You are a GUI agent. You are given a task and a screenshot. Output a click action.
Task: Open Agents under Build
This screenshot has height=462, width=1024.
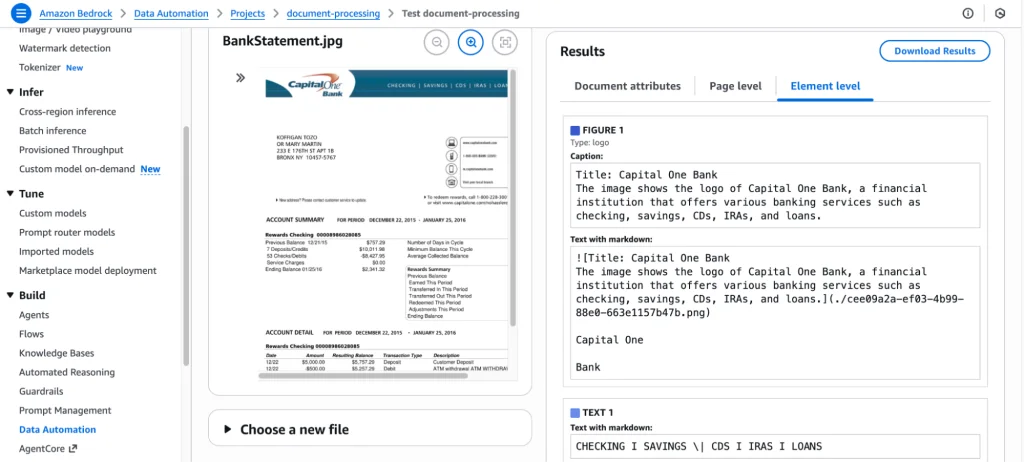(34, 315)
